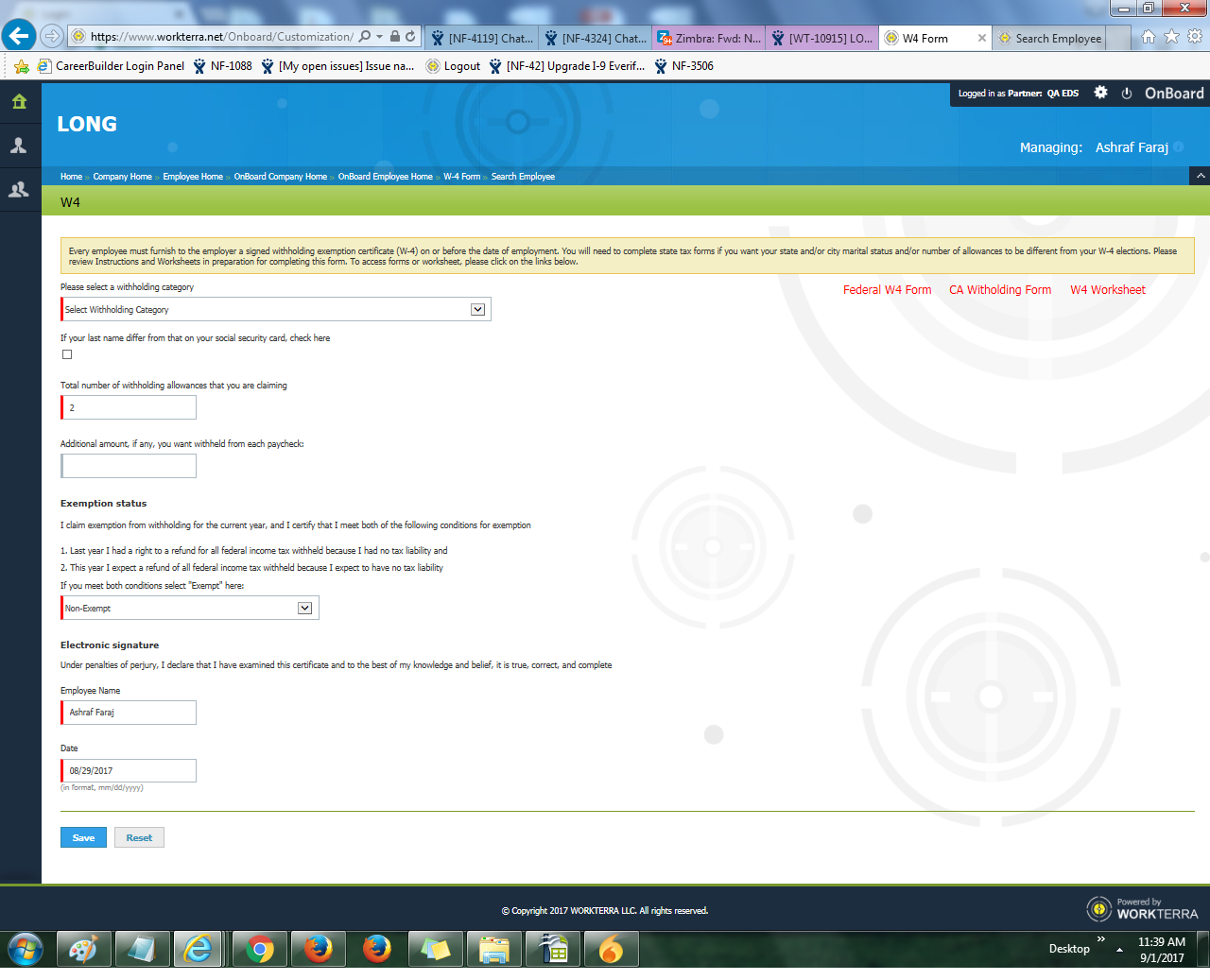The width and height of the screenshot is (1210, 980).
Task: Click the Logout bookmark
Action: coord(454,66)
